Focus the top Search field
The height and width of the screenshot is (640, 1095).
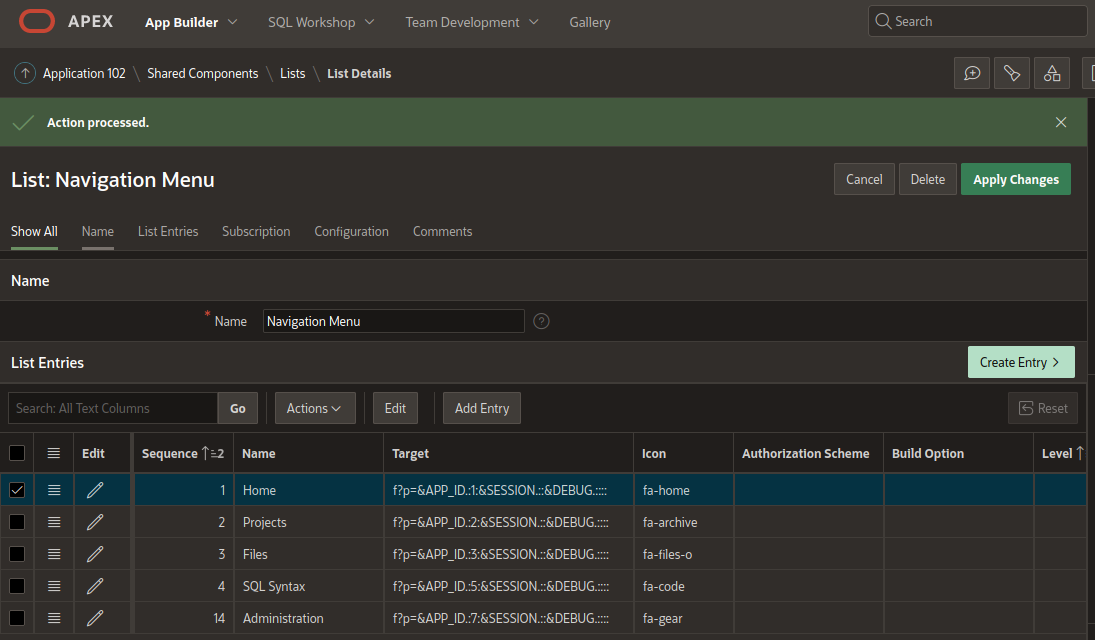[978, 22]
